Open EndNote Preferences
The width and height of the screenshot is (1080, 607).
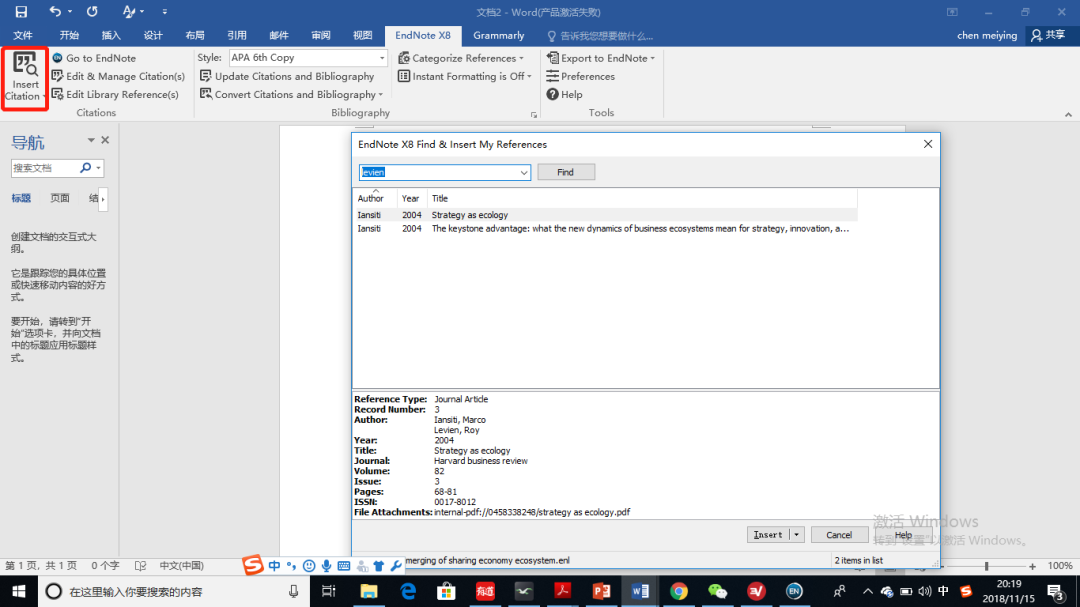(580, 76)
